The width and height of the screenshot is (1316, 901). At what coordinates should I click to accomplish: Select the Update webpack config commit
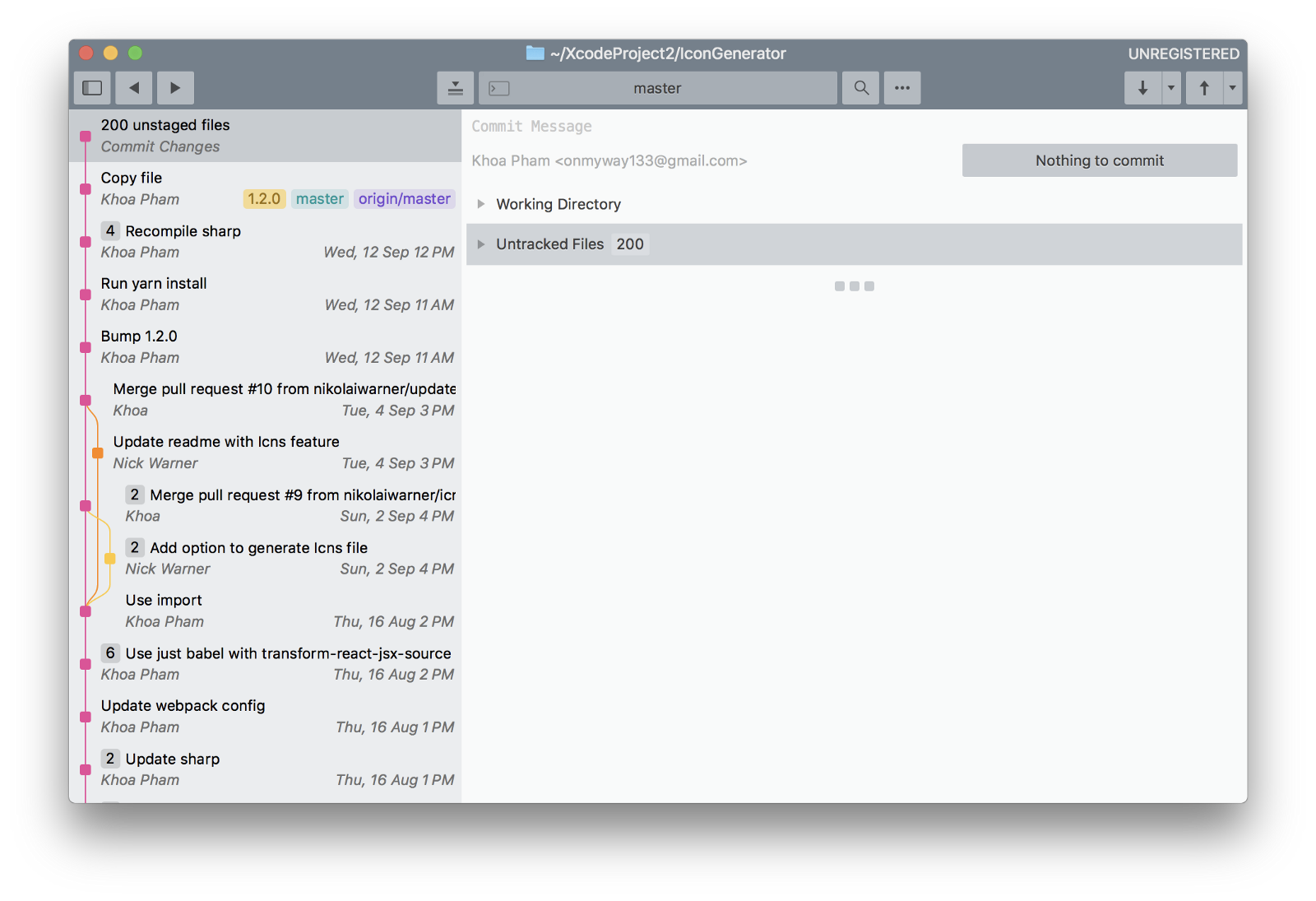click(266, 716)
